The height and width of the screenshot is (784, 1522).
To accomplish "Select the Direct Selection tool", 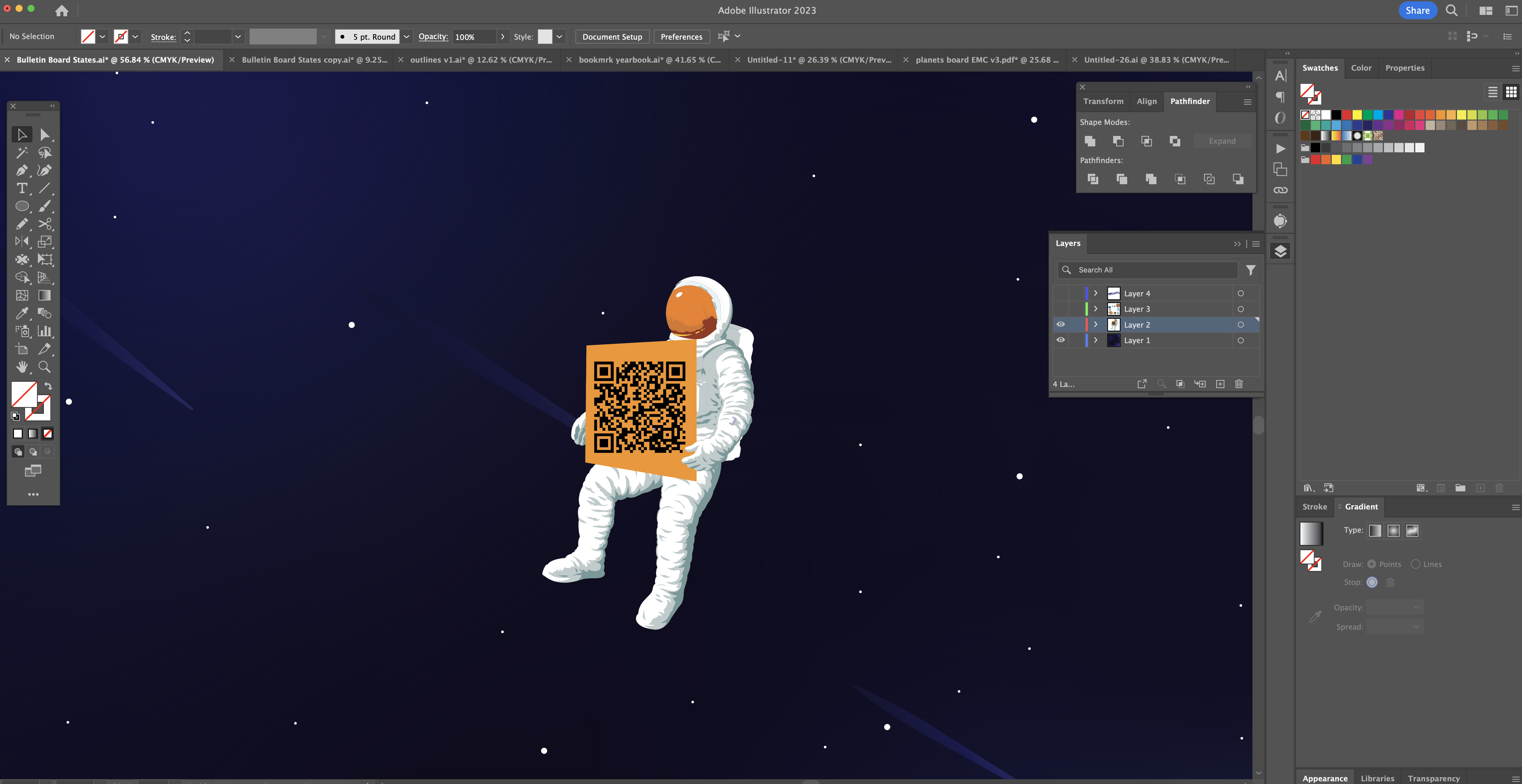I will pyautogui.click(x=45, y=135).
